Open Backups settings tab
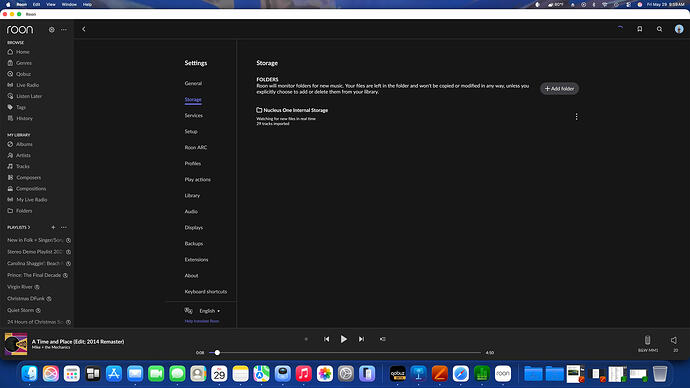The height and width of the screenshot is (388, 690). pos(194,244)
